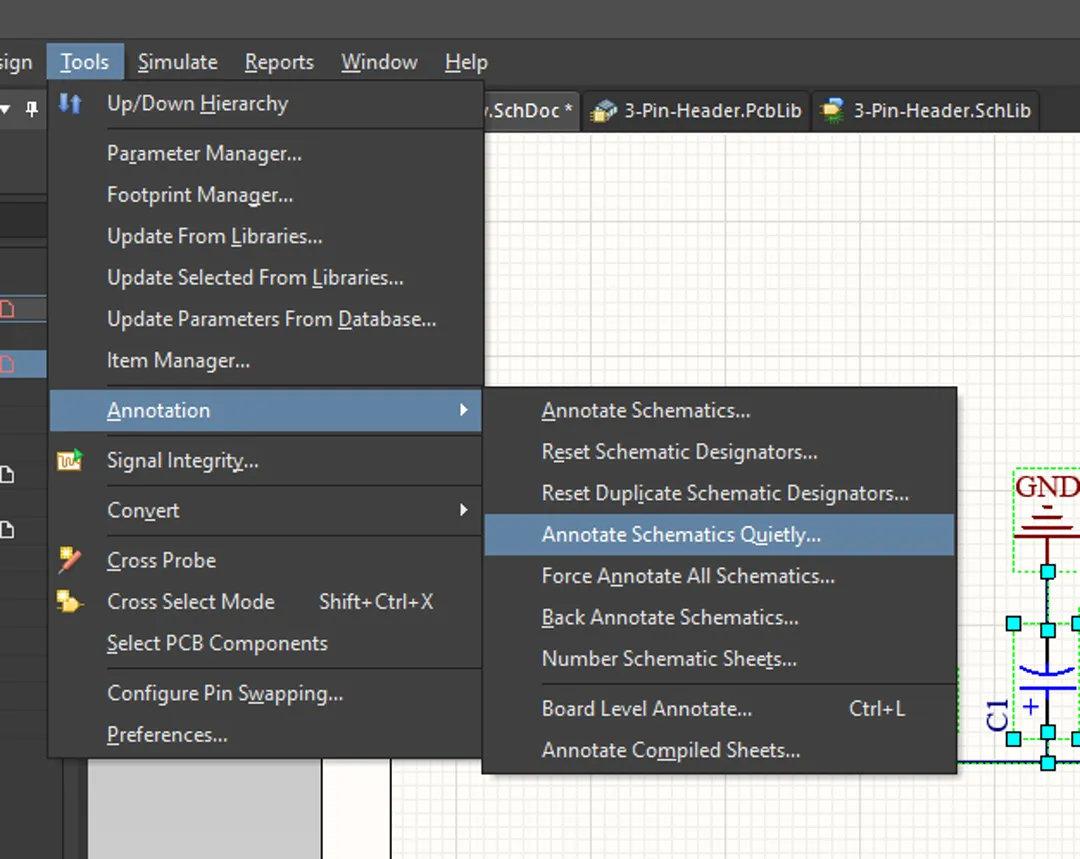Expand the Annotation submenu
Screen dimensions: 1080x859
pos(158,410)
